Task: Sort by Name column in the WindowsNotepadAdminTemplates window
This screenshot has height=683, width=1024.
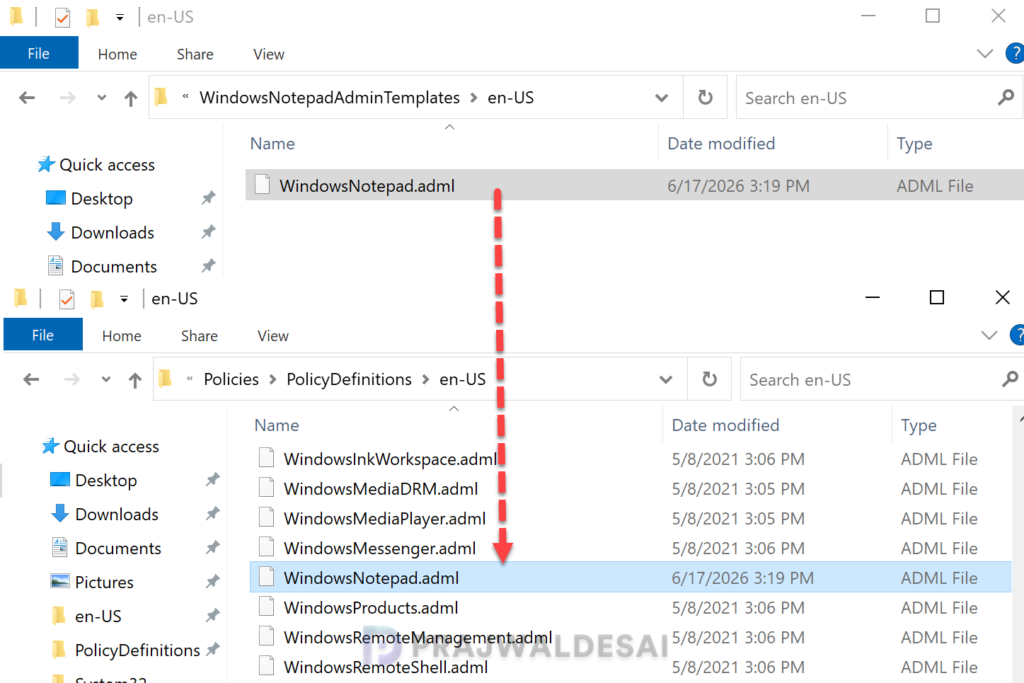Action: [x=272, y=144]
